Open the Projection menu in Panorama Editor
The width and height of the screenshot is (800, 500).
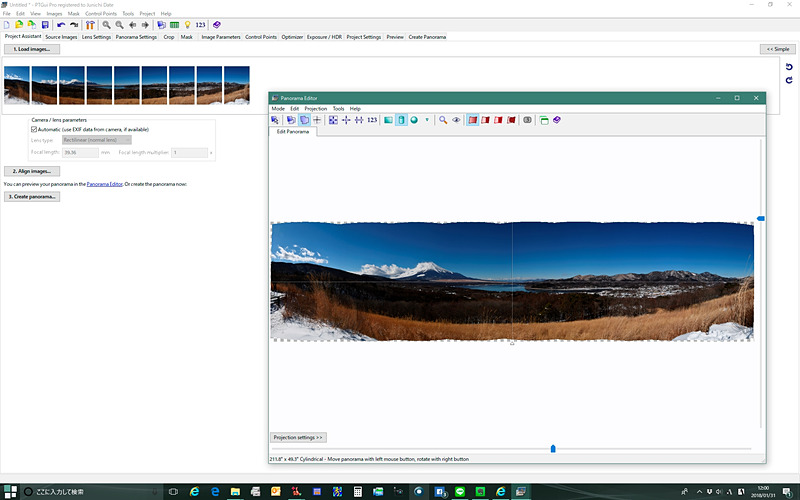coord(315,109)
